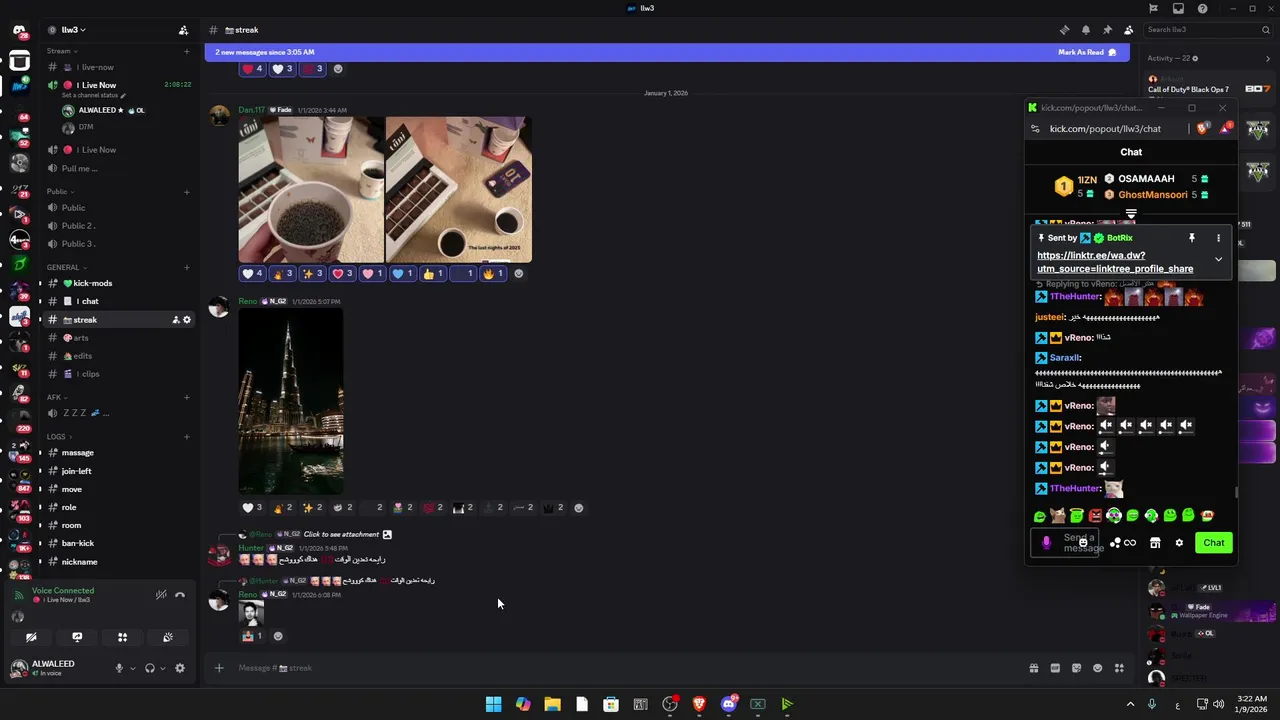Open Kick chat settings gear
1280x720 pixels.
coord(1179,543)
